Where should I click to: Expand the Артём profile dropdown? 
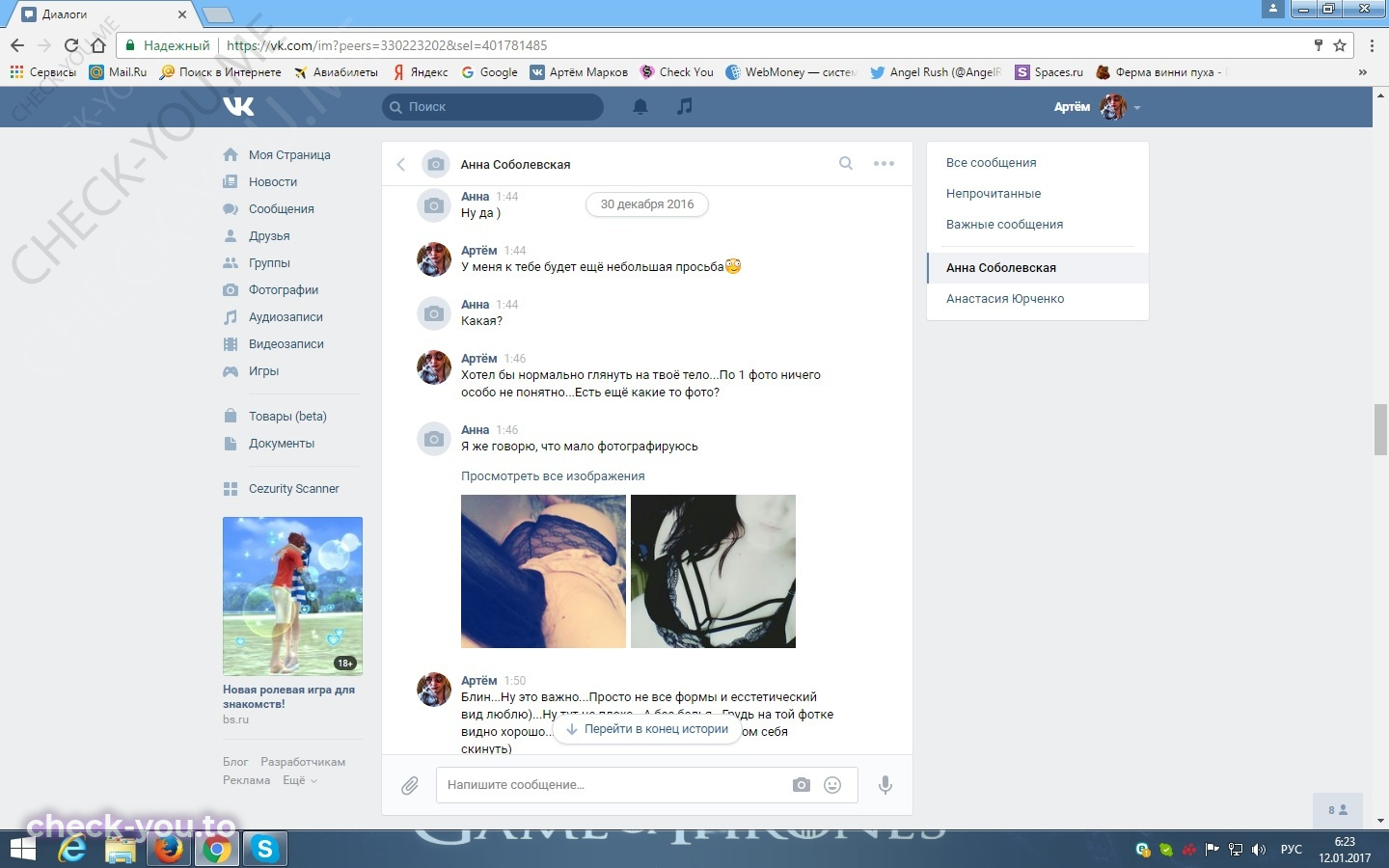click(1098, 107)
